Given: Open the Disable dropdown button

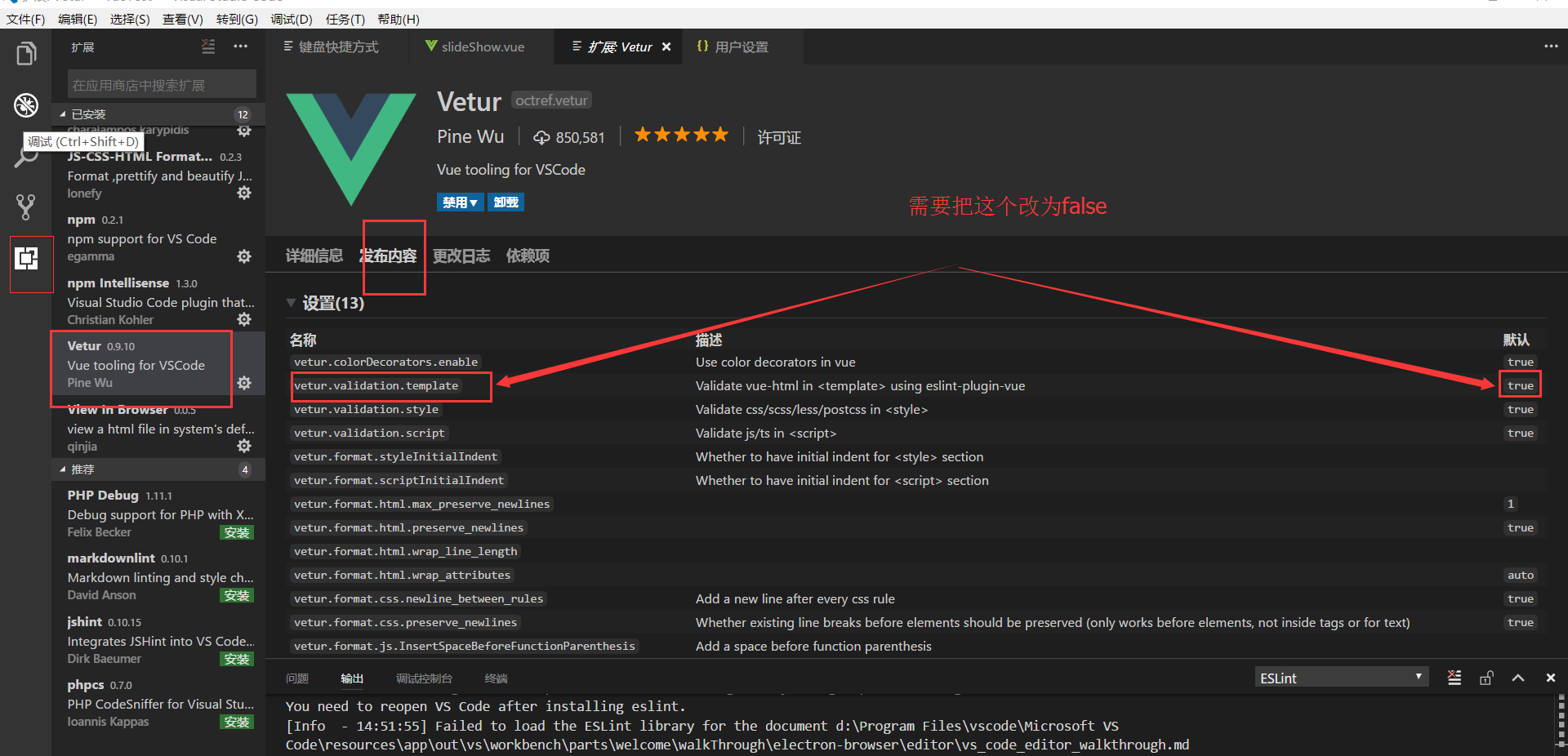Looking at the screenshot, I should (x=461, y=202).
